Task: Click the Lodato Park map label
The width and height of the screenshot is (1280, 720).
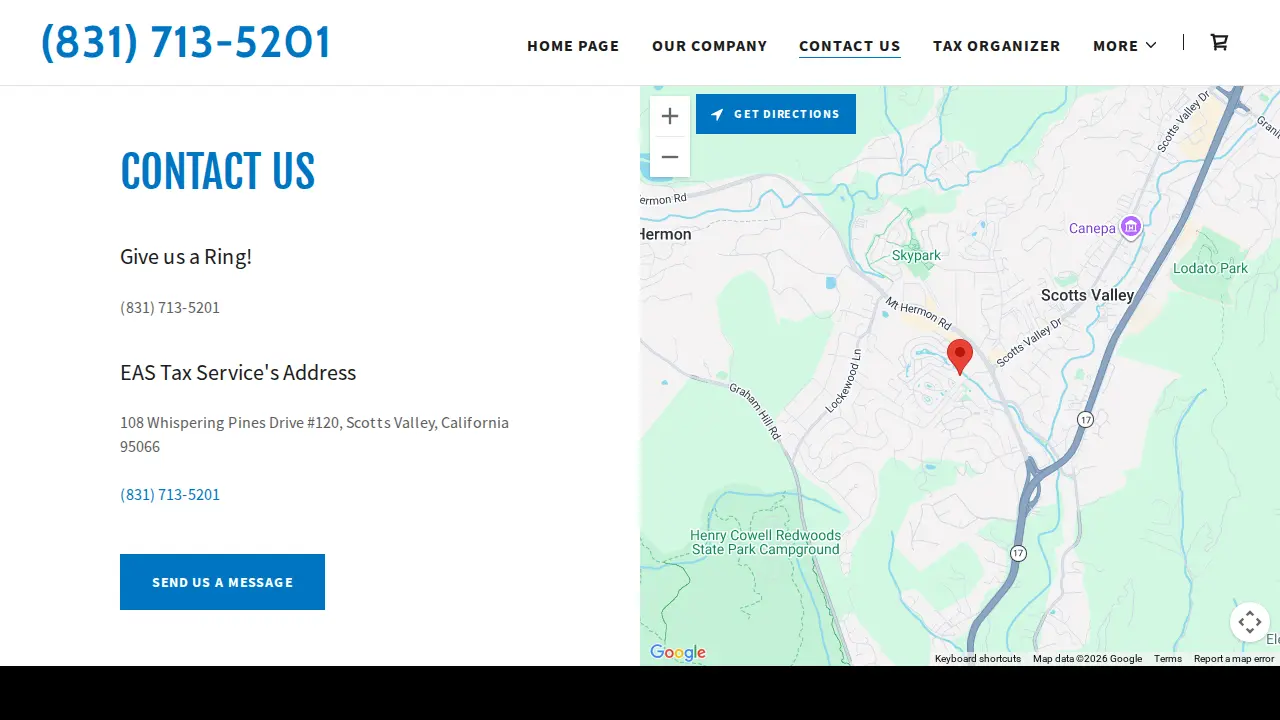Action: (1210, 268)
